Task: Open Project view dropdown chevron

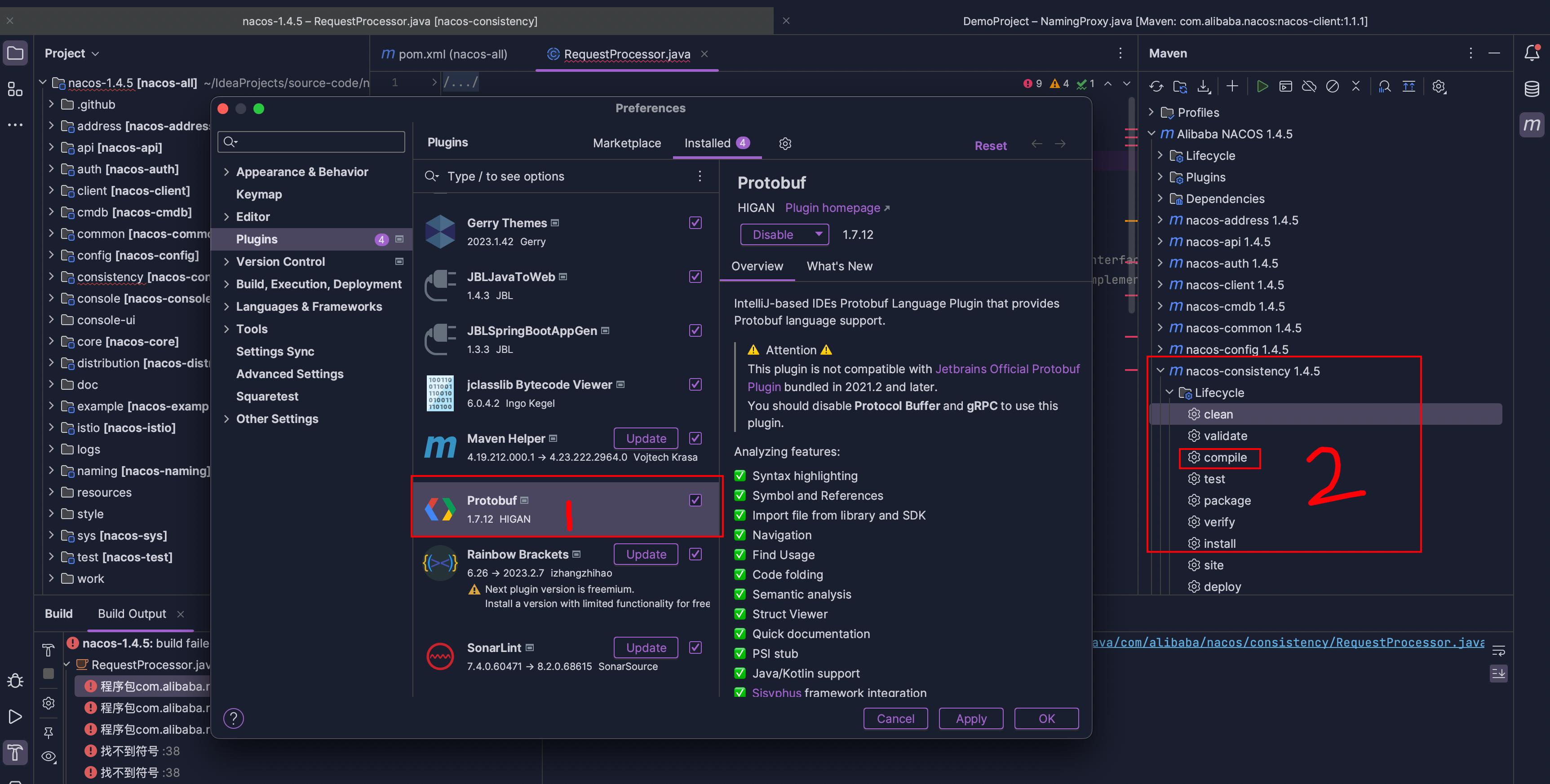Action: [95, 53]
